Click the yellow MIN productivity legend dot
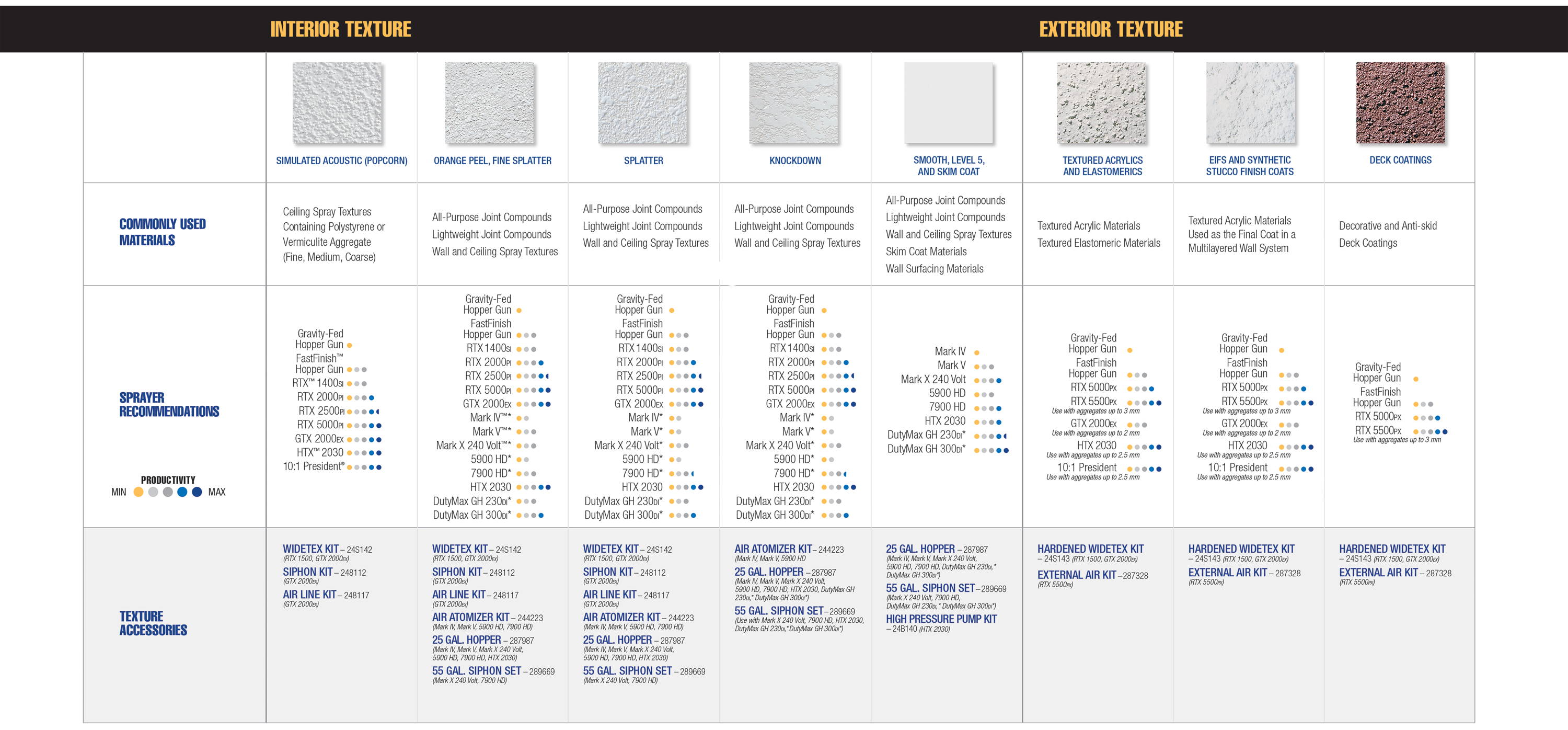Viewport: 1568px width, 730px height. click(x=138, y=492)
